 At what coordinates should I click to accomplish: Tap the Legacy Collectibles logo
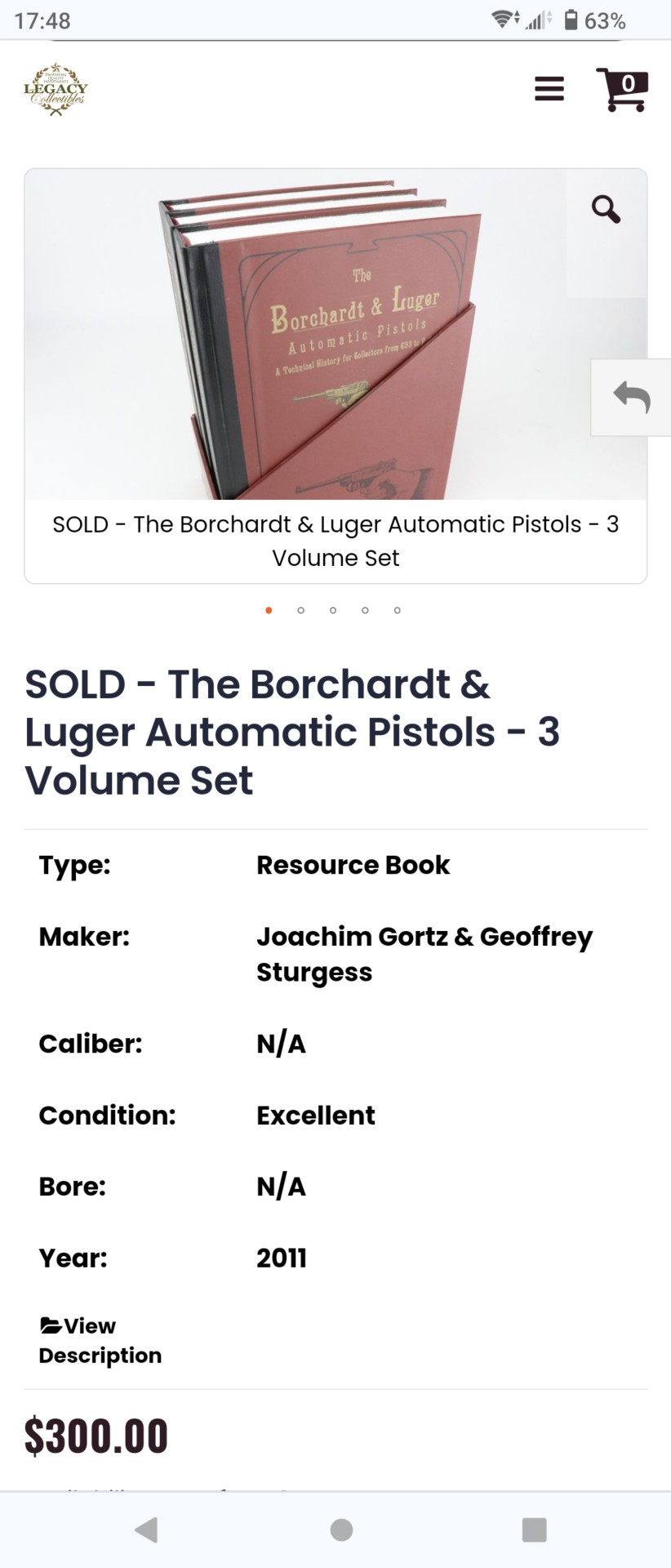pos(56,89)
